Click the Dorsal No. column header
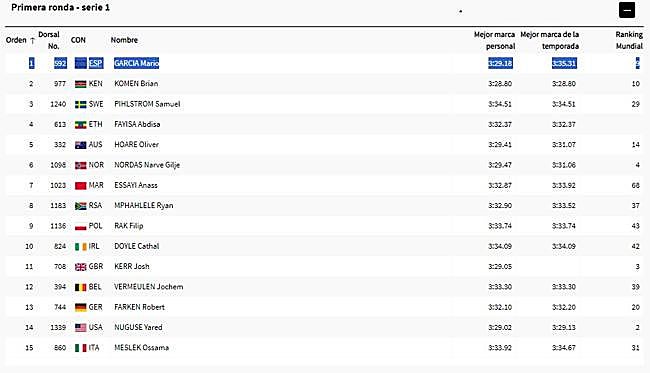 [49, 40]
